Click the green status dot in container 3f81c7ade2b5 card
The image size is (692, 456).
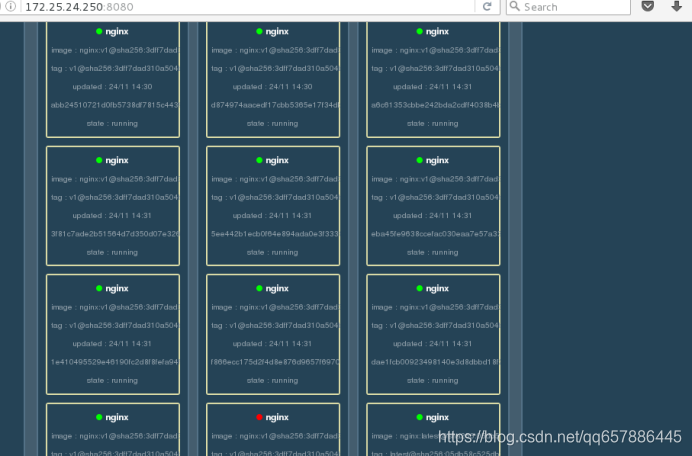[x=99, y=160]
